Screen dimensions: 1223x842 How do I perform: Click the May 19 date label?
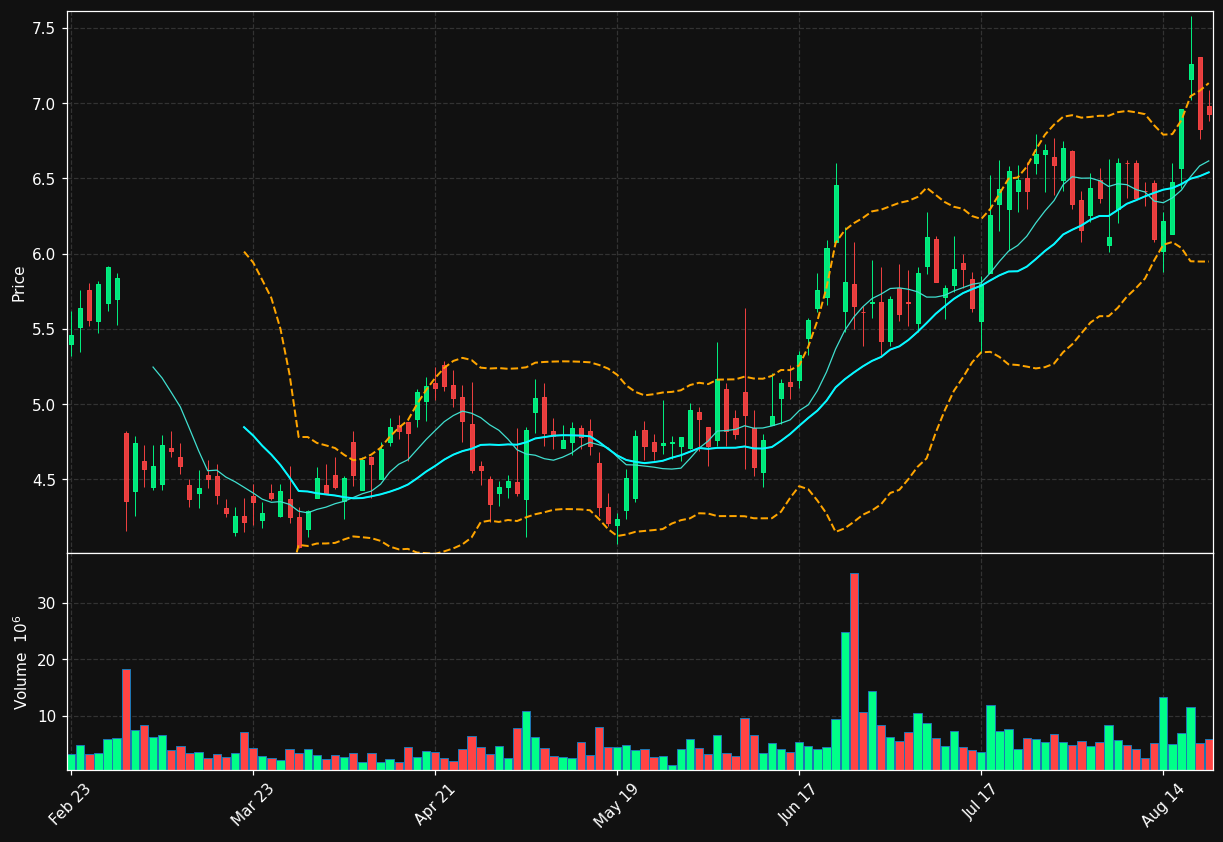[x=616, y=805]
